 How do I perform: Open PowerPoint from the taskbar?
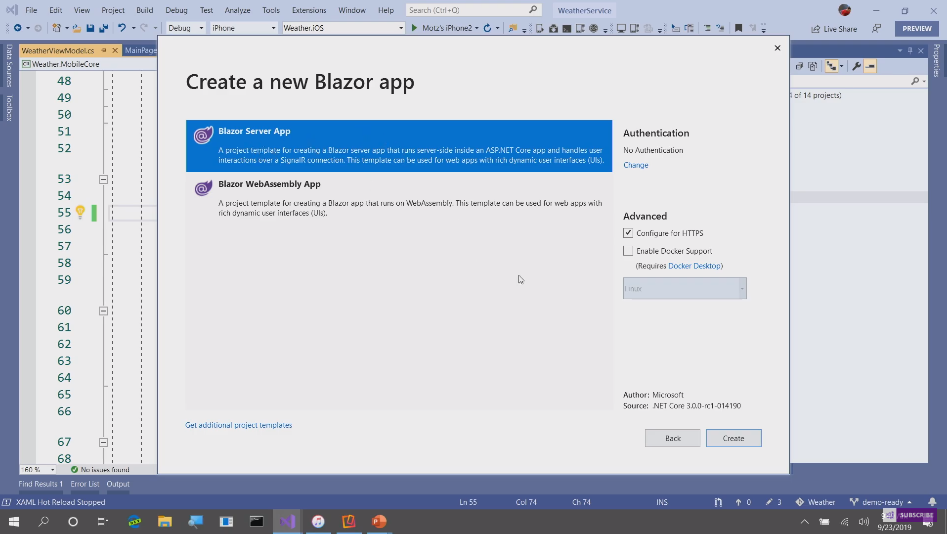[x=379, y=522]
